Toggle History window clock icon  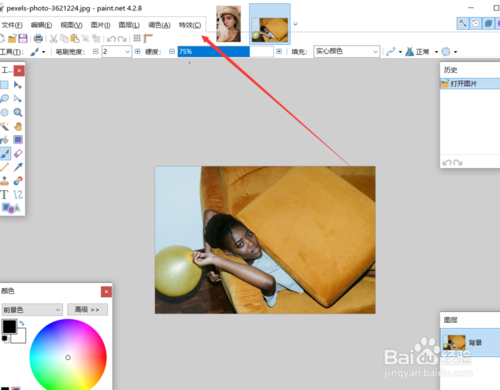click(x=476, y=23)
